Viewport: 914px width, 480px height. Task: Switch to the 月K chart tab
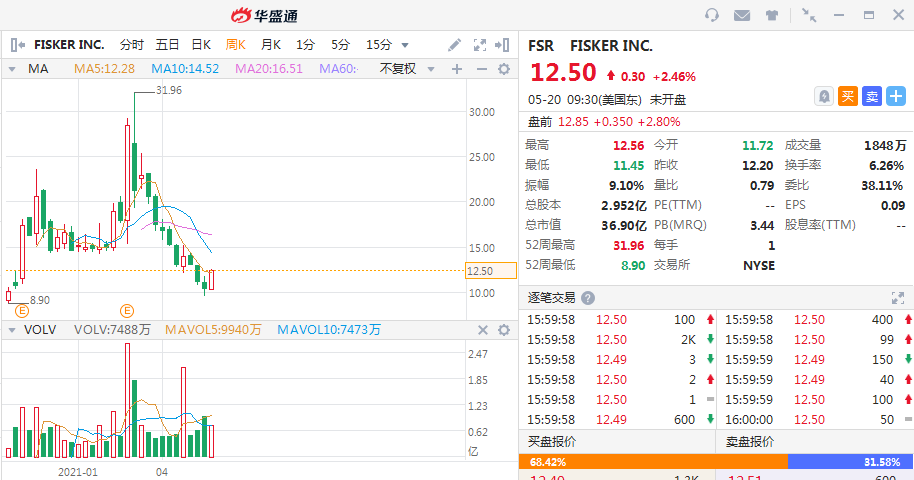point(271,45)
